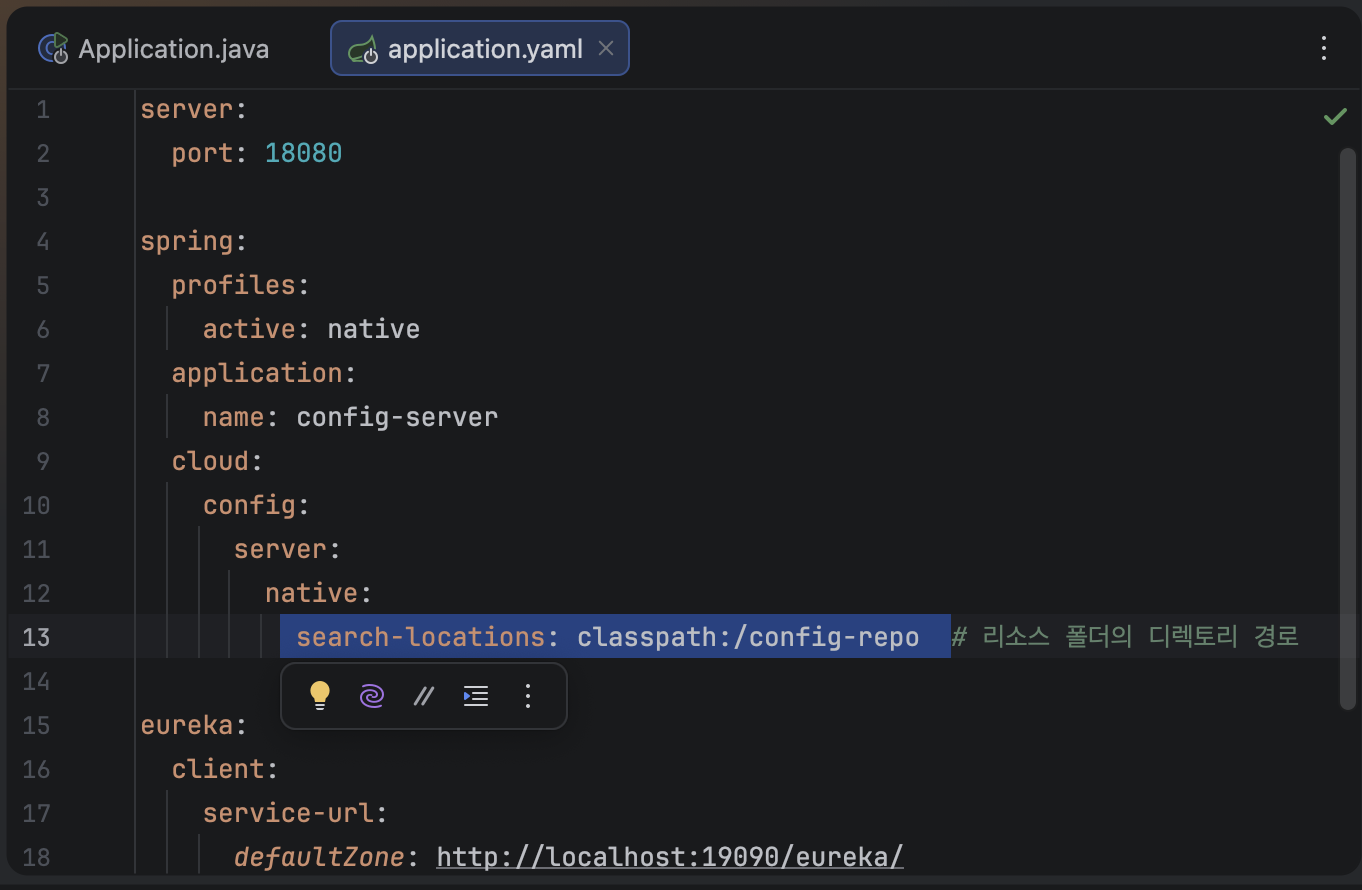
Task: Click the Korean comment on line 13
Action: (1126, 637)
